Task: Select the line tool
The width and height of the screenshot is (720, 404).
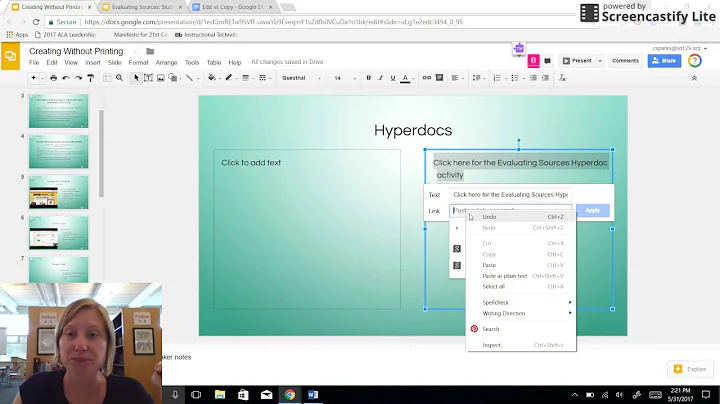Action: point(189,78)
